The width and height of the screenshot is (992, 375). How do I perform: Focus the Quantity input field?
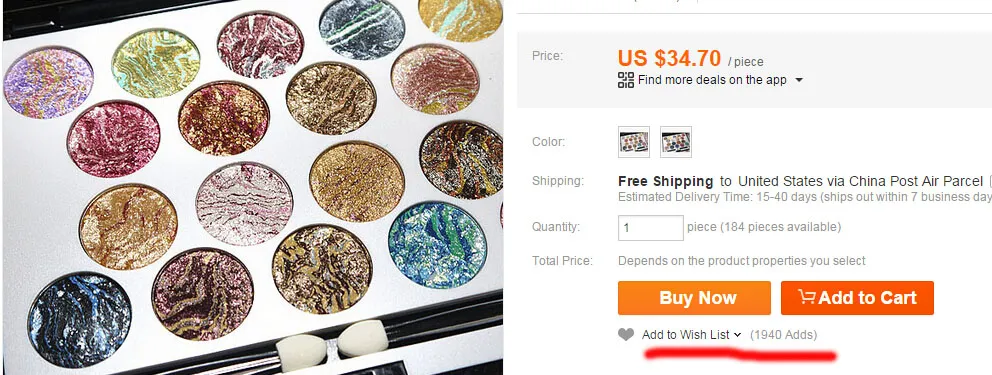click(650, 228)
